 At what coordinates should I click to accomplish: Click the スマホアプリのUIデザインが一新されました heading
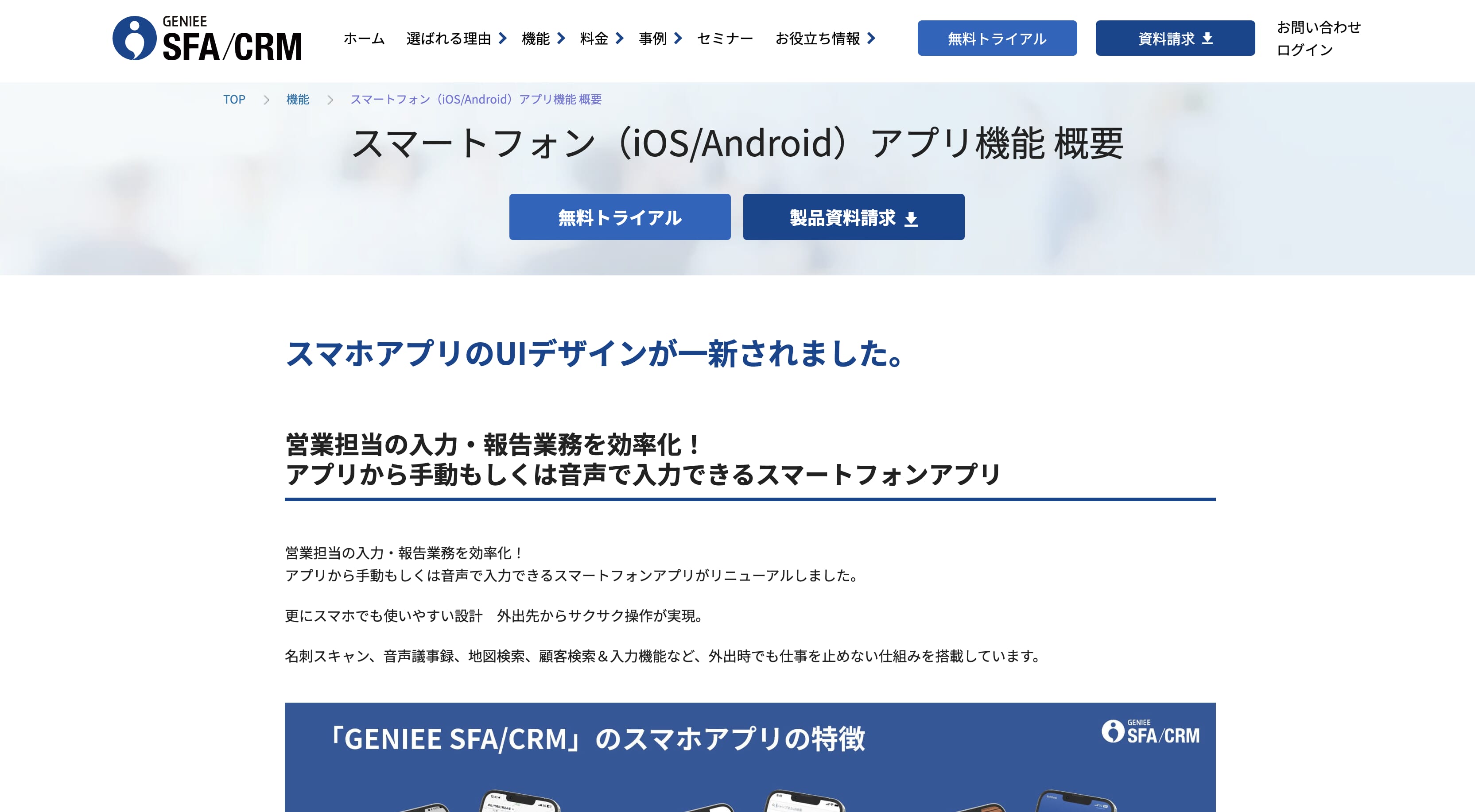pos(595,353)
